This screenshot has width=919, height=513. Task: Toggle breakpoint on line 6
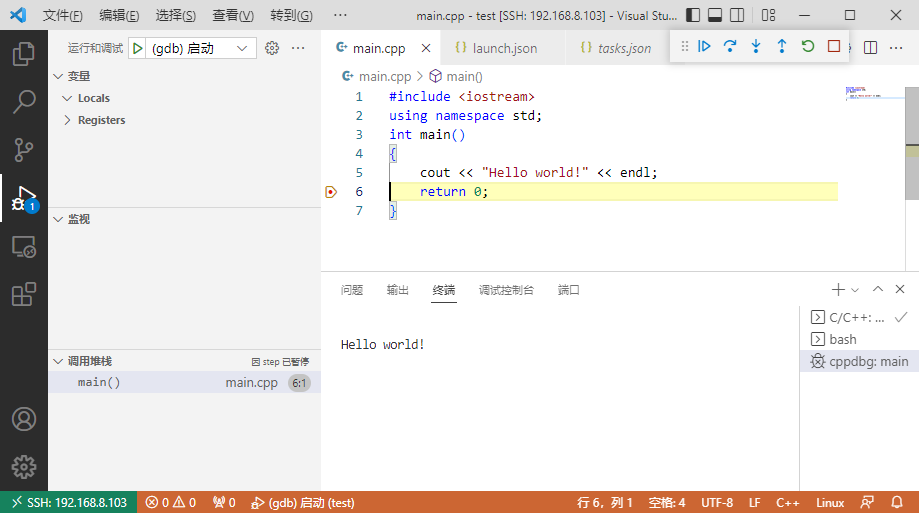pyautogui.click(x=331, y=192)
